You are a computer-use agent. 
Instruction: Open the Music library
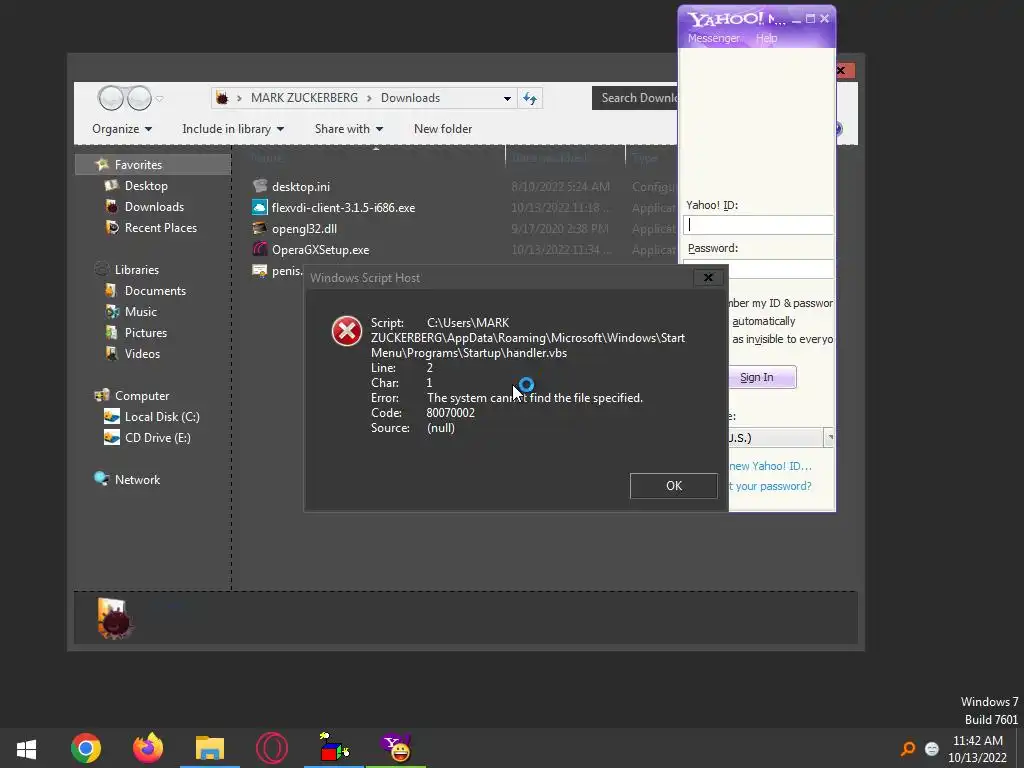click(x=140, y=312)
